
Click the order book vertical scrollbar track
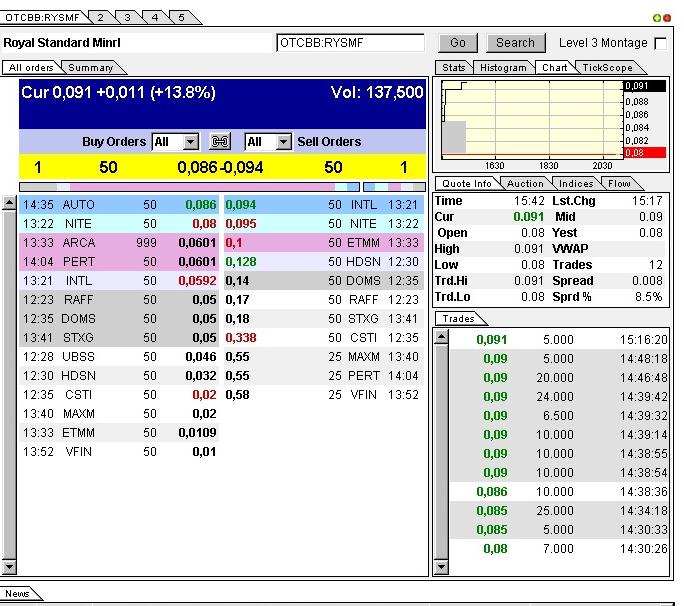tap(9, 385)
